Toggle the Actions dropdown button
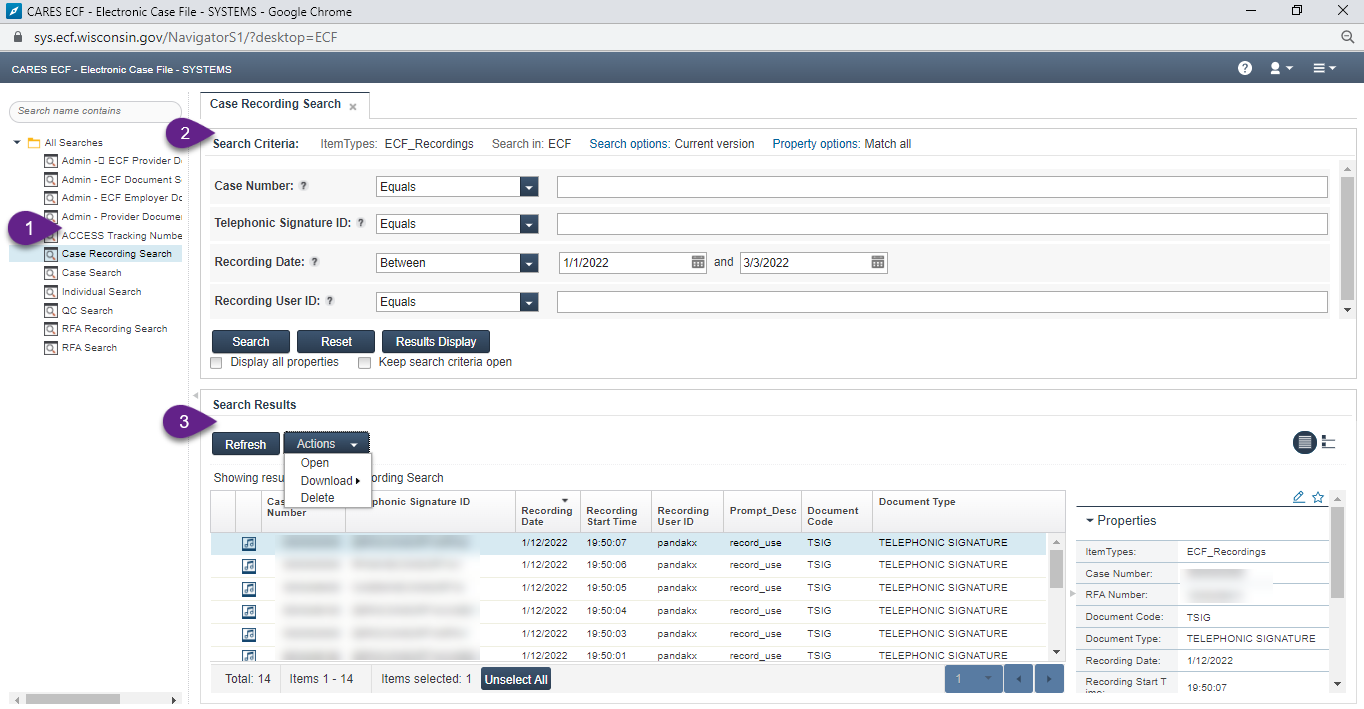1364x709 pixels. click(327, 443)
